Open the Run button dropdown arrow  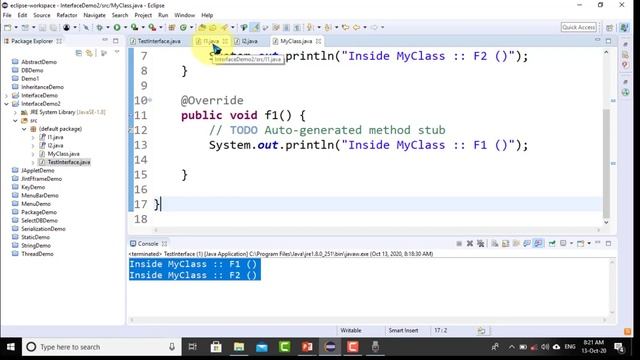tap(125, 27)
